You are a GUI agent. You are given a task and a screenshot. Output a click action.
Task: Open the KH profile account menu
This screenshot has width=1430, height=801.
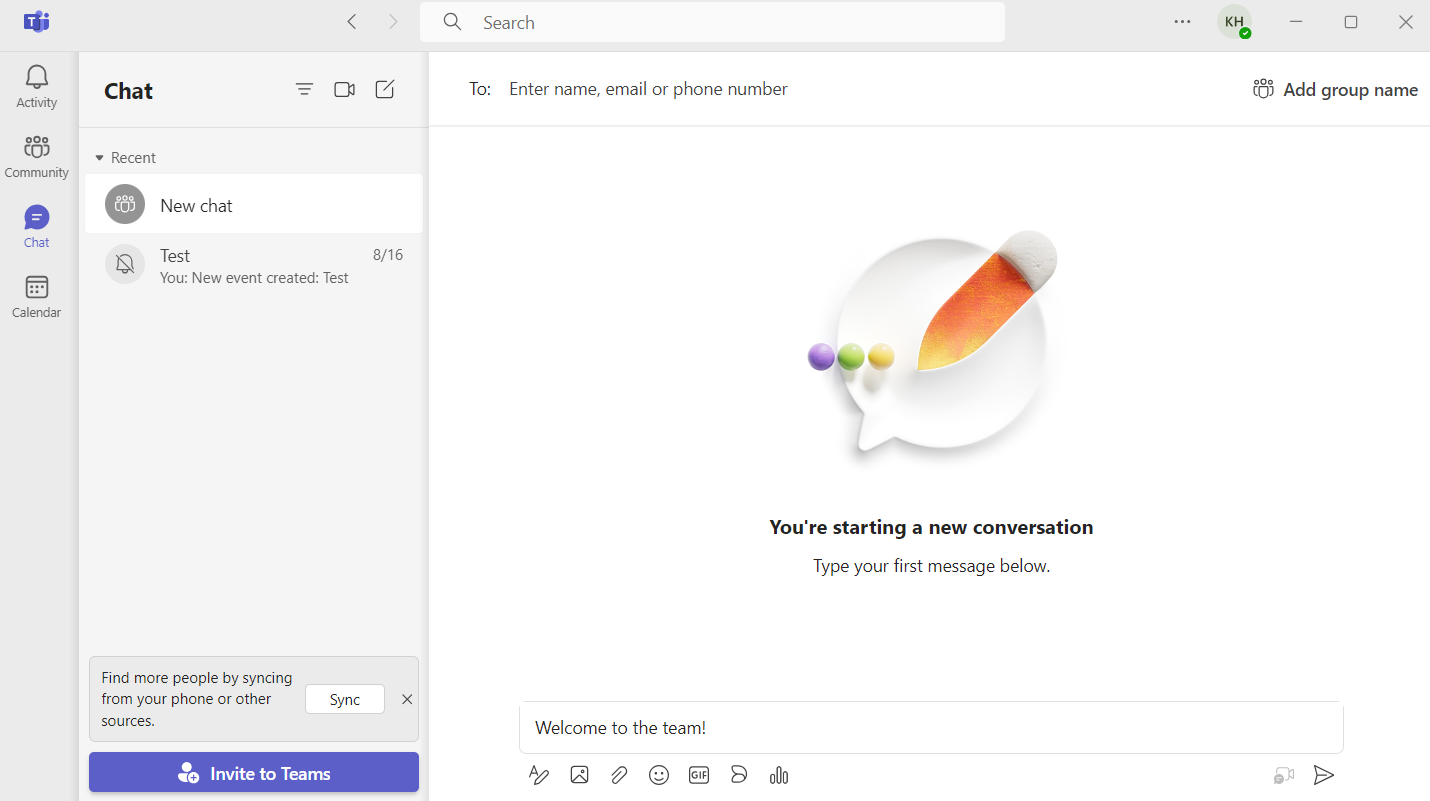(x=1235, y=22)
